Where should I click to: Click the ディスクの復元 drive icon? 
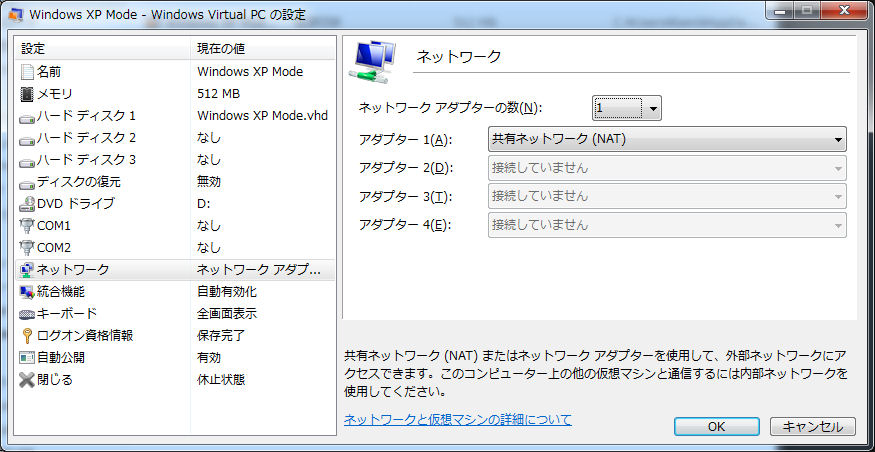click(x=27, y=183)
